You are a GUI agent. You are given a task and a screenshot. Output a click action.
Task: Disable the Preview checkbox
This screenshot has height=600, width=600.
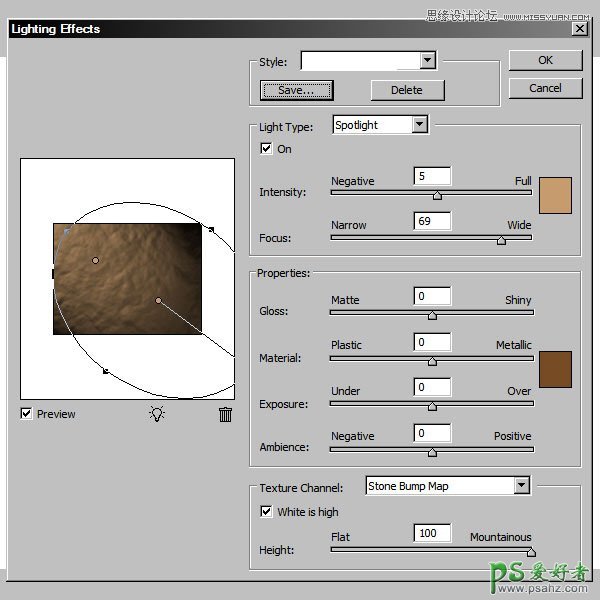[x=27, y=414]
